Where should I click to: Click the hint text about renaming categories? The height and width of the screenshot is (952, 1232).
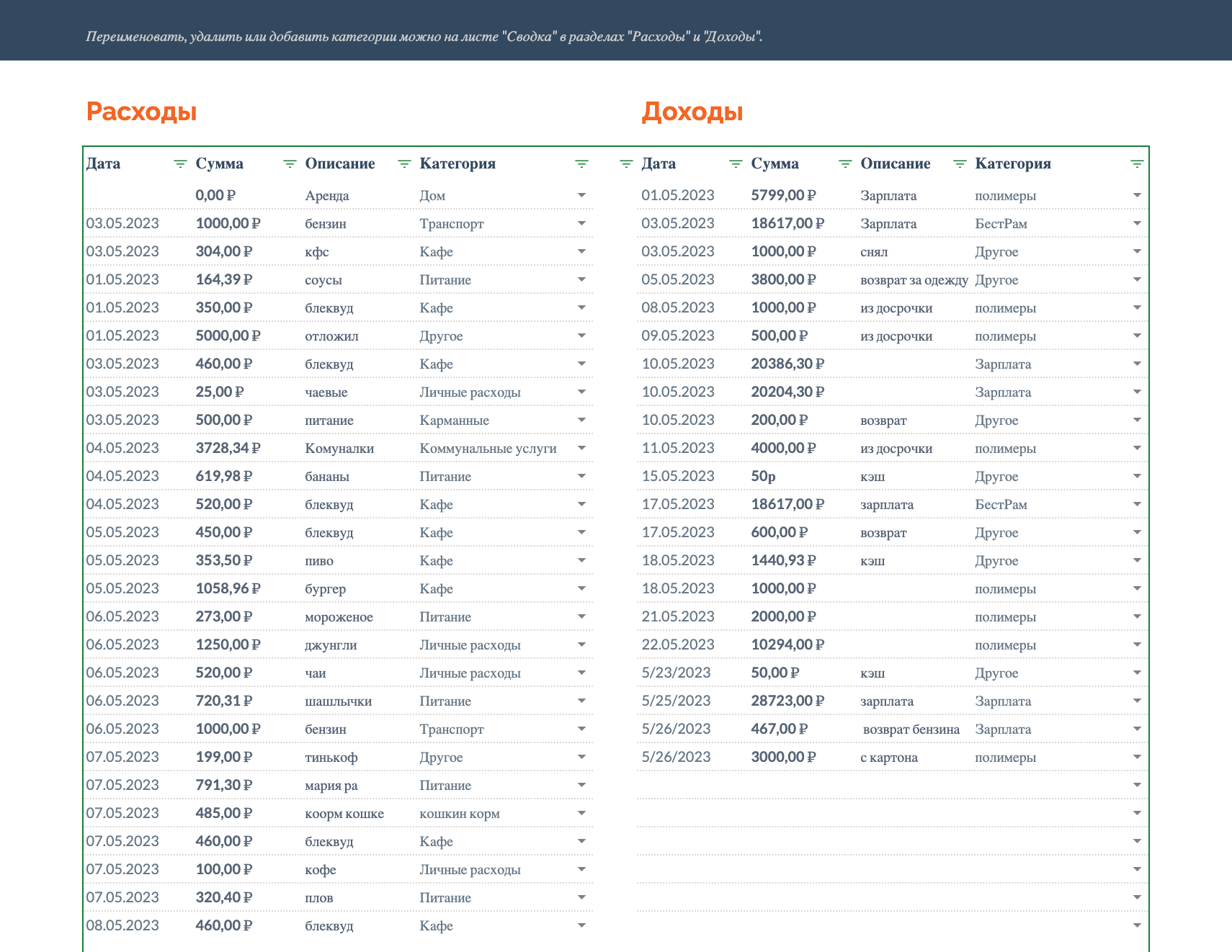(x=424, y=36)
